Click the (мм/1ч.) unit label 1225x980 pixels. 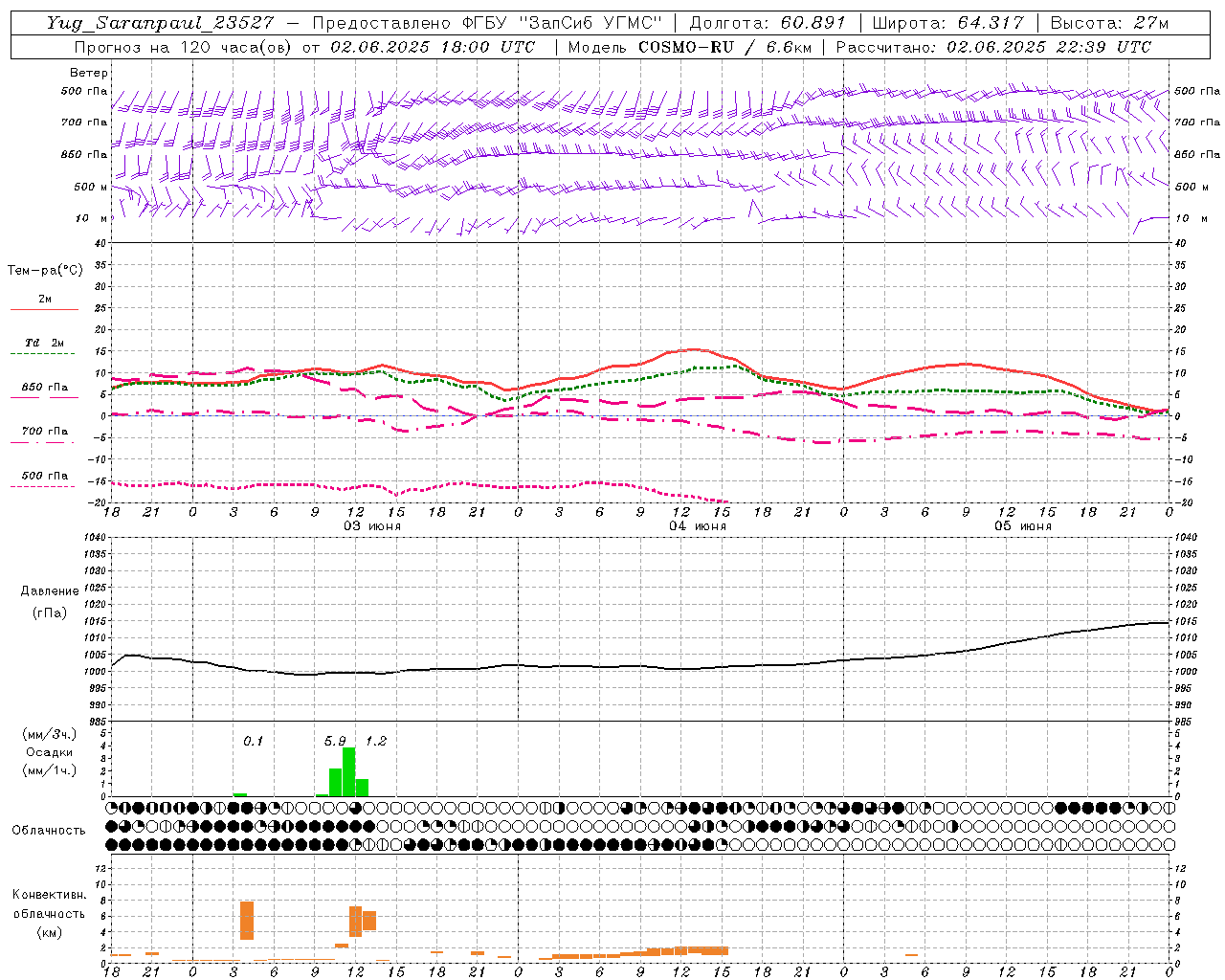pos(50,771)
